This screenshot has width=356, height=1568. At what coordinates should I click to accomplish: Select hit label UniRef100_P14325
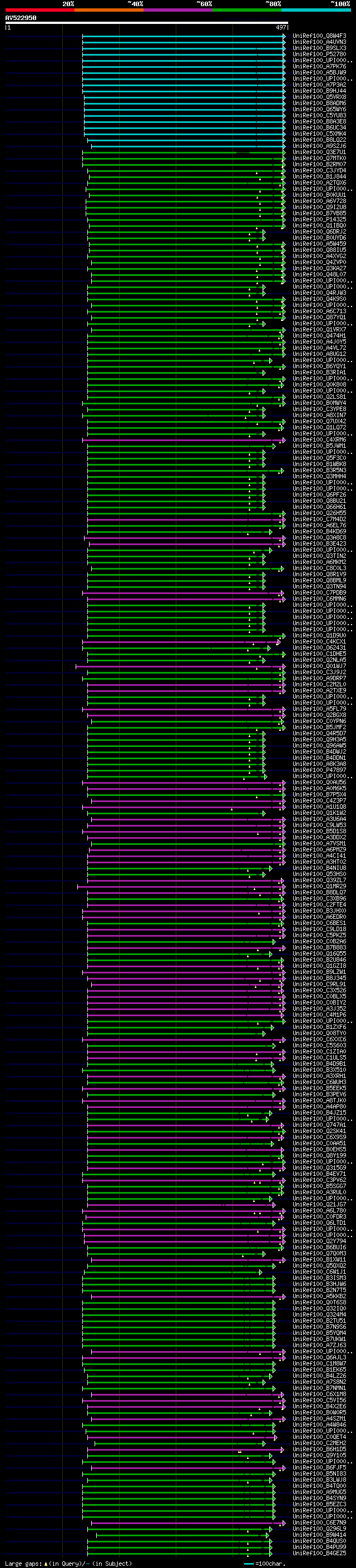[319, 220]
